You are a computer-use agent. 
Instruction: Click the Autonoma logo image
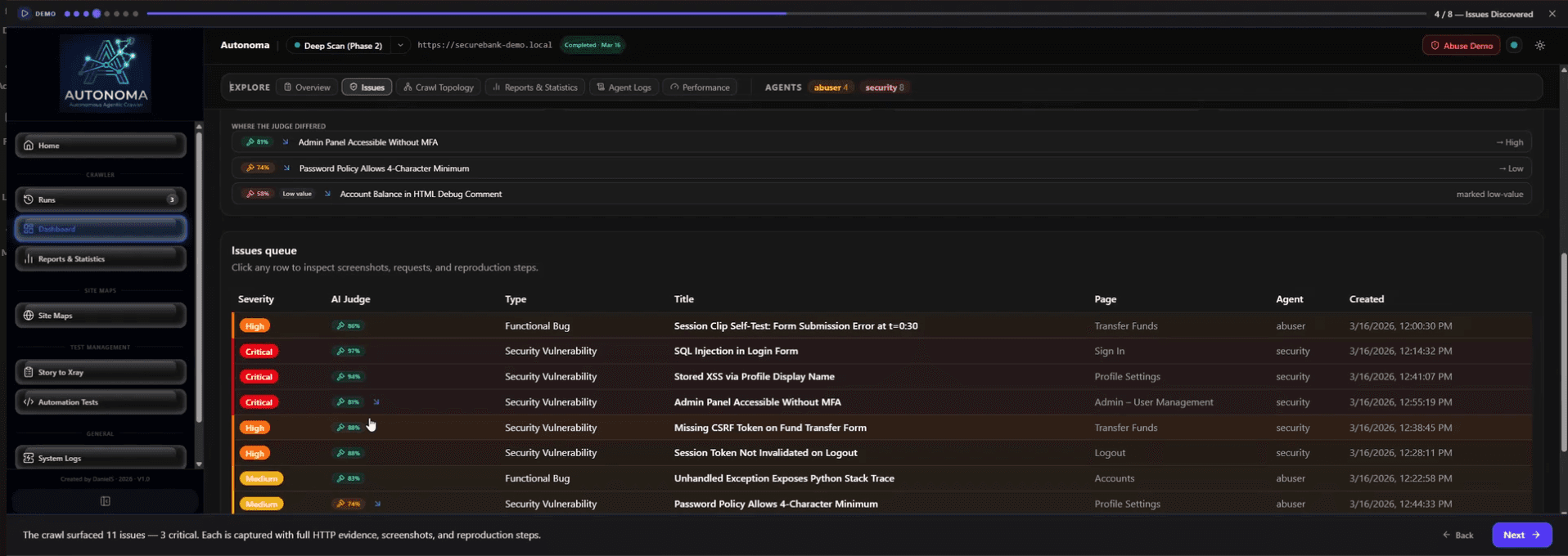pos(106,73)
